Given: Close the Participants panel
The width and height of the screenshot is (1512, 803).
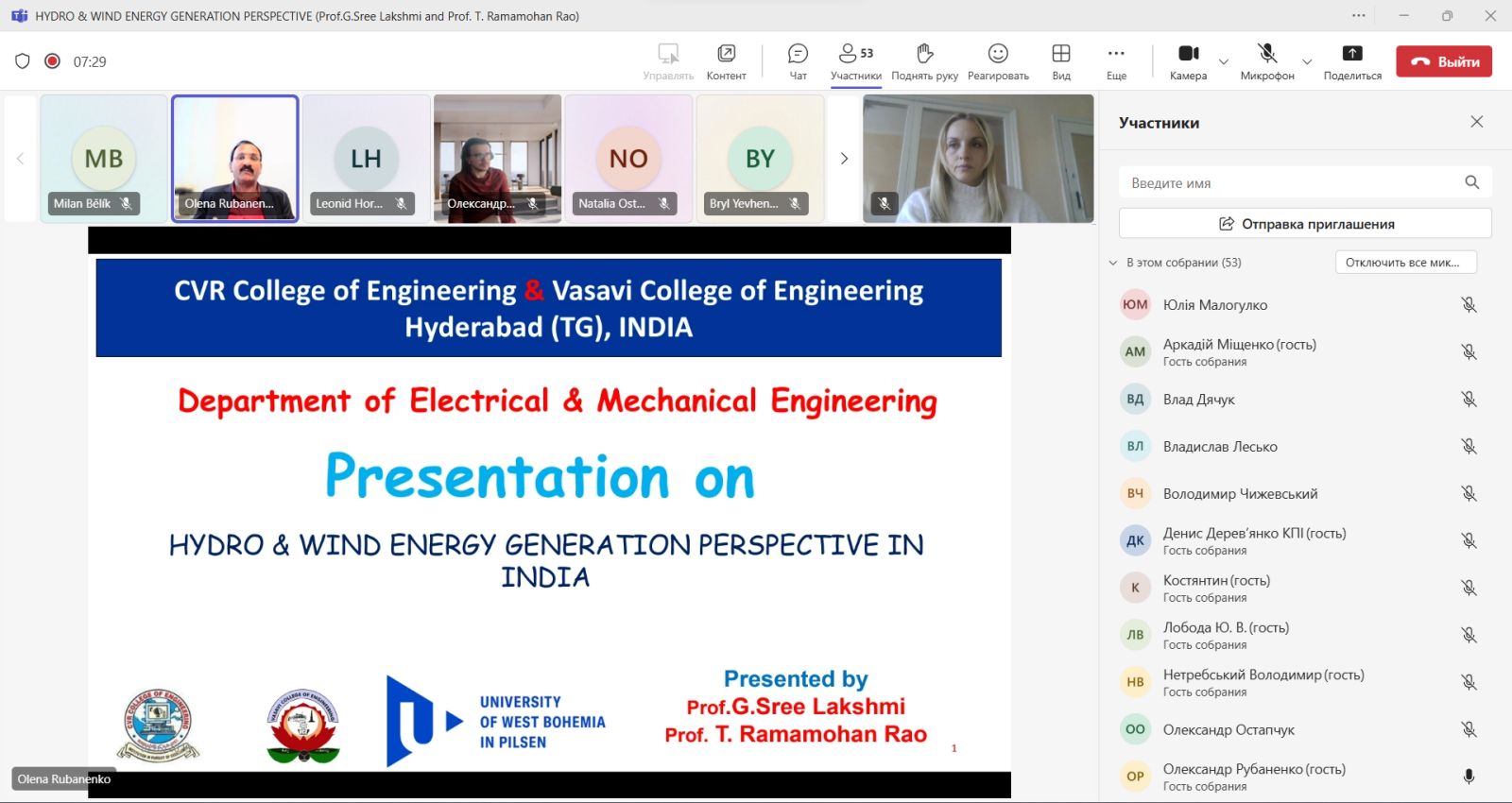Looking at the screenshot, I should (1477, 122).
